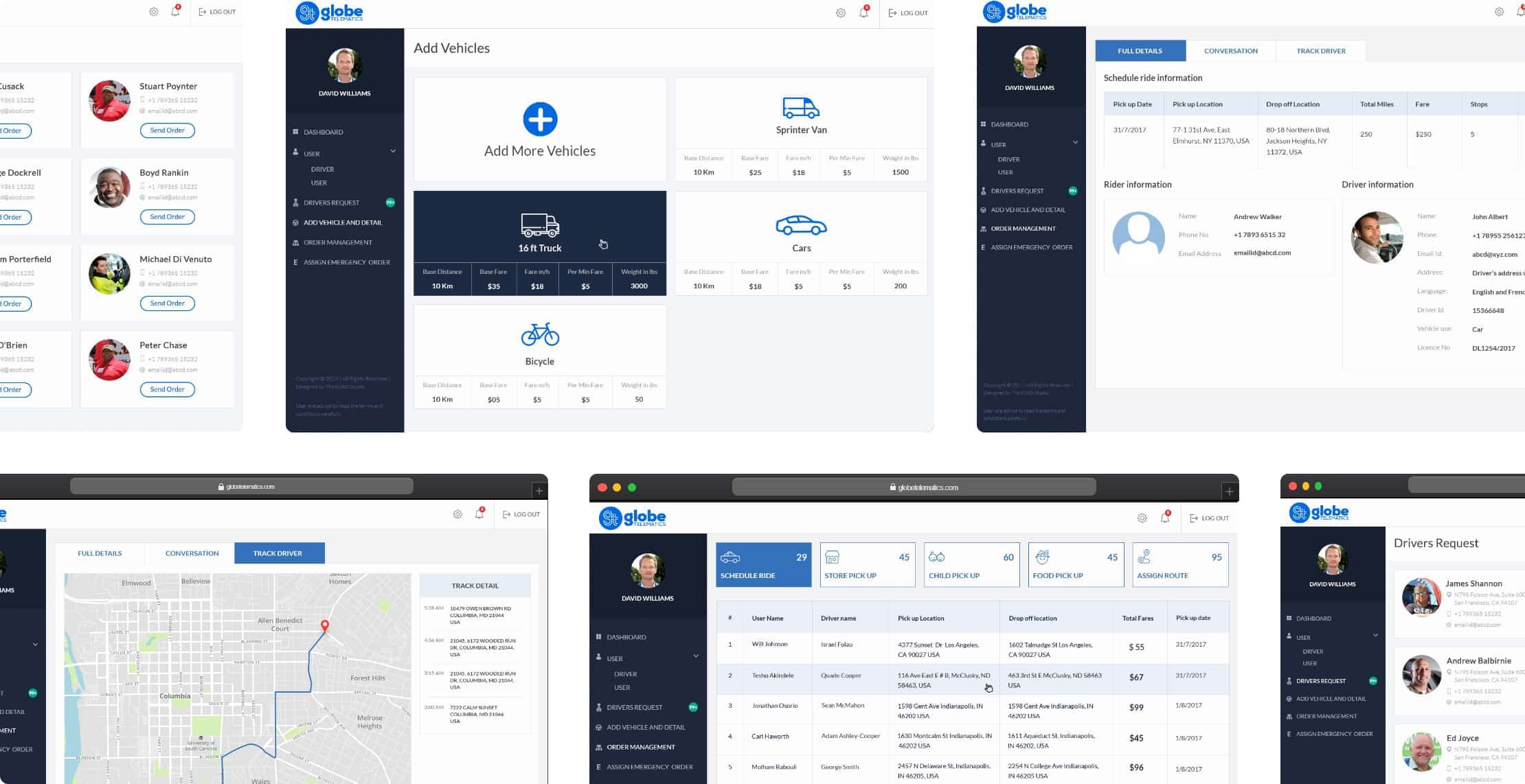Toggle USER chevron in Drivers Request window sidebar
This screenshot has width=1525, height=784.
[1375, 636]
